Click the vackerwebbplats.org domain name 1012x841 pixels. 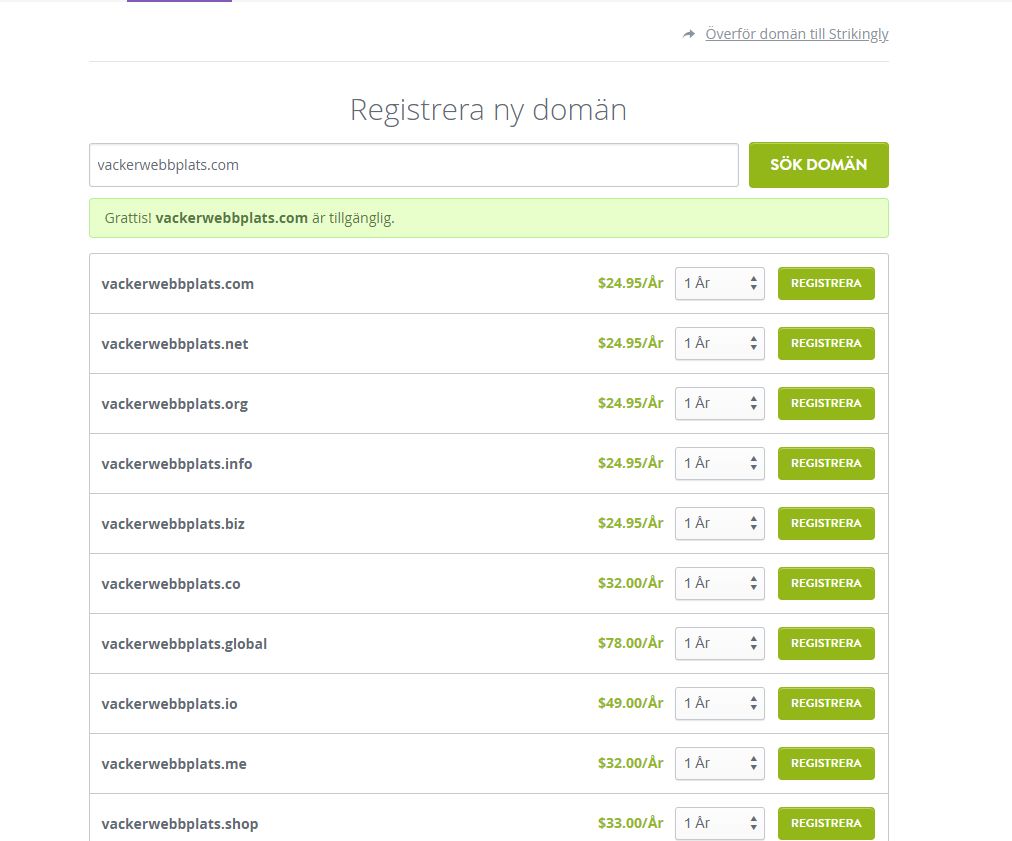[175, 404]
